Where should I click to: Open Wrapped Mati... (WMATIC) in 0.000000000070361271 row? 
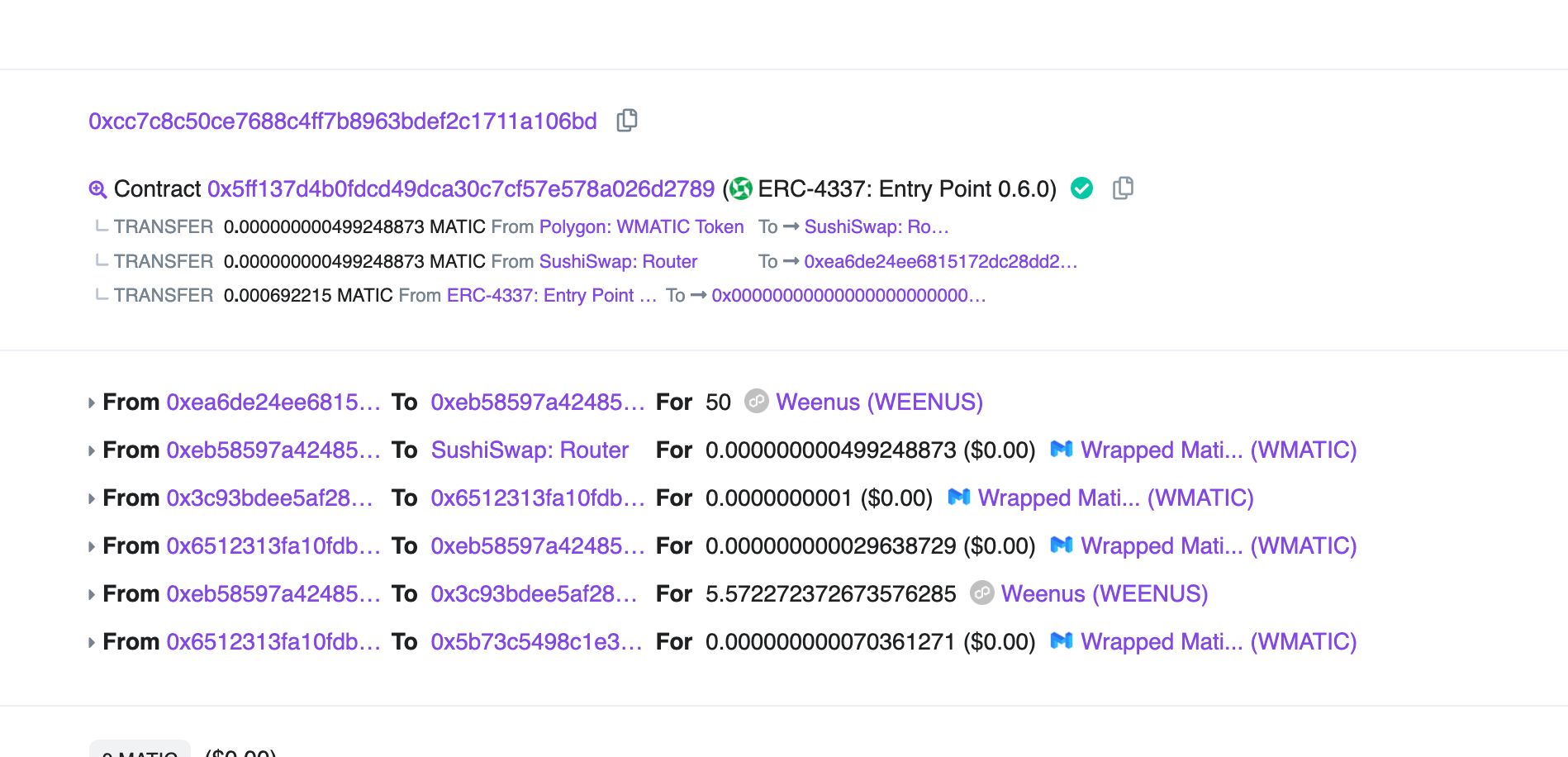(1219, 641)
